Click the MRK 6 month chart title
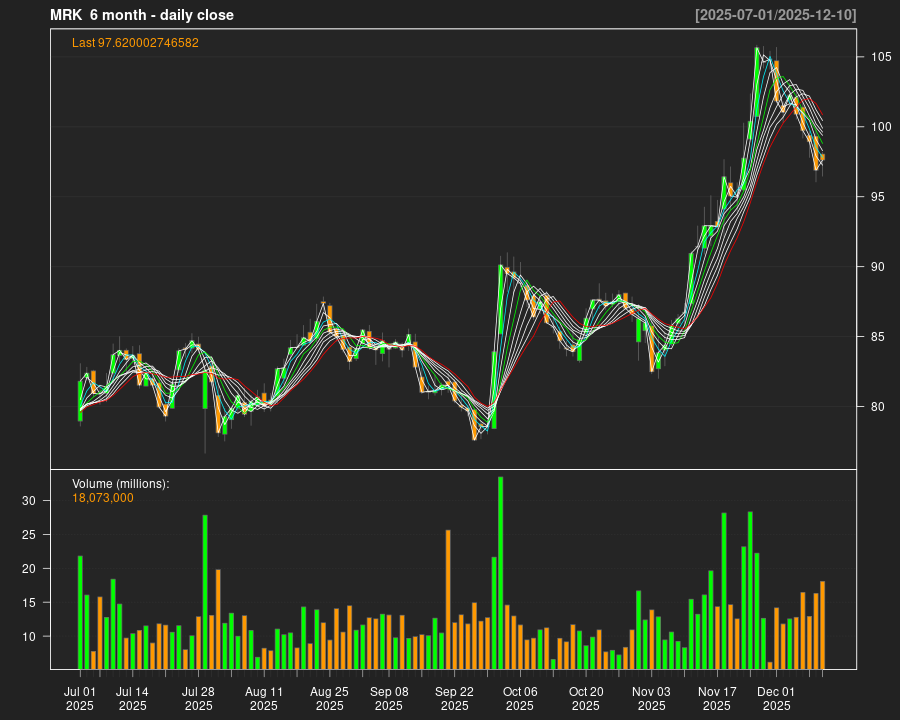The height and width of the screenshot is (720, 900). point(141,15)
